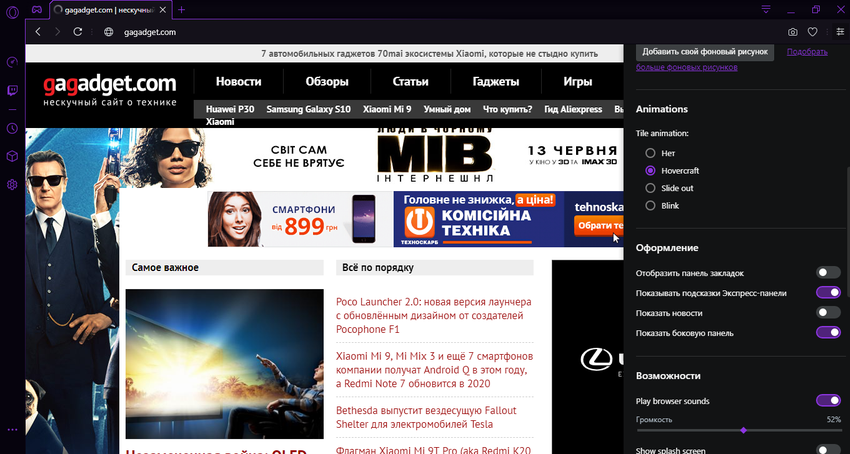Click Добавить свой фоновый рисунок button
Screen dimensions: 850x454
[704, 50]
